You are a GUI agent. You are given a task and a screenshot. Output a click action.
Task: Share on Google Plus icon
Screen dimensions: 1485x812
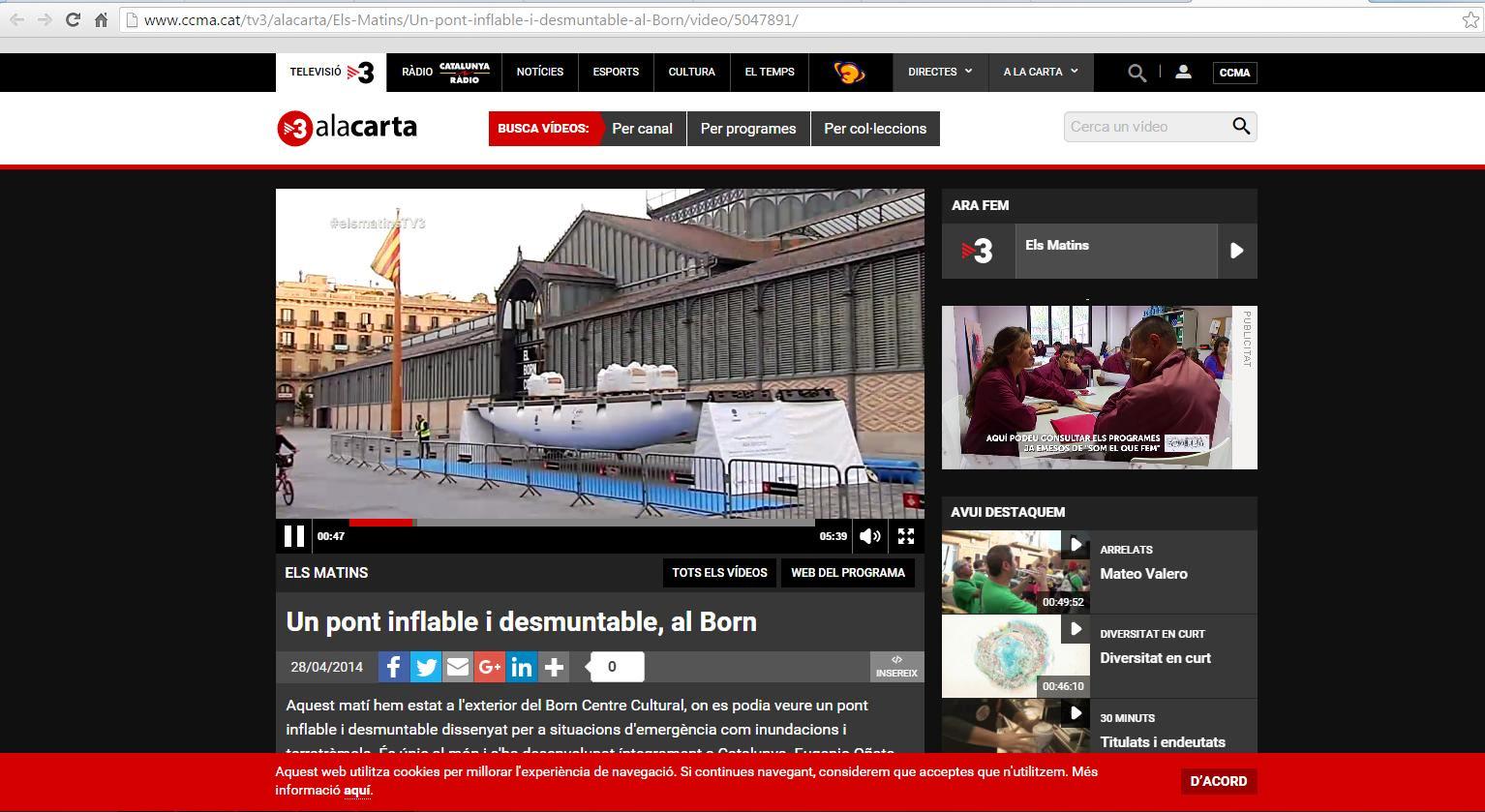click(x=489, y=667)
